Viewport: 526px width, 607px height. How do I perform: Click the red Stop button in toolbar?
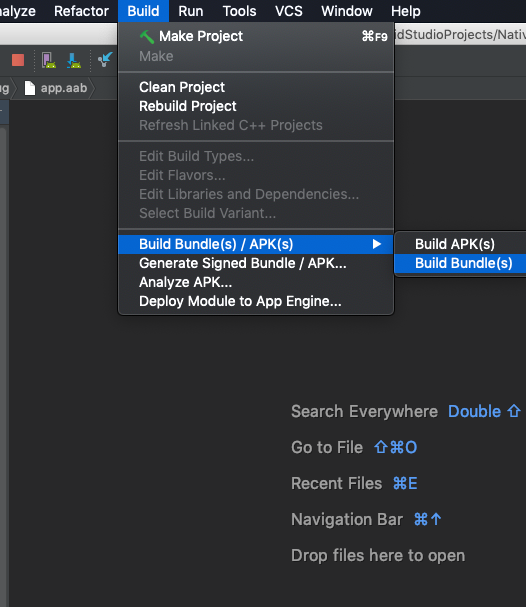[x=18, y=60]
